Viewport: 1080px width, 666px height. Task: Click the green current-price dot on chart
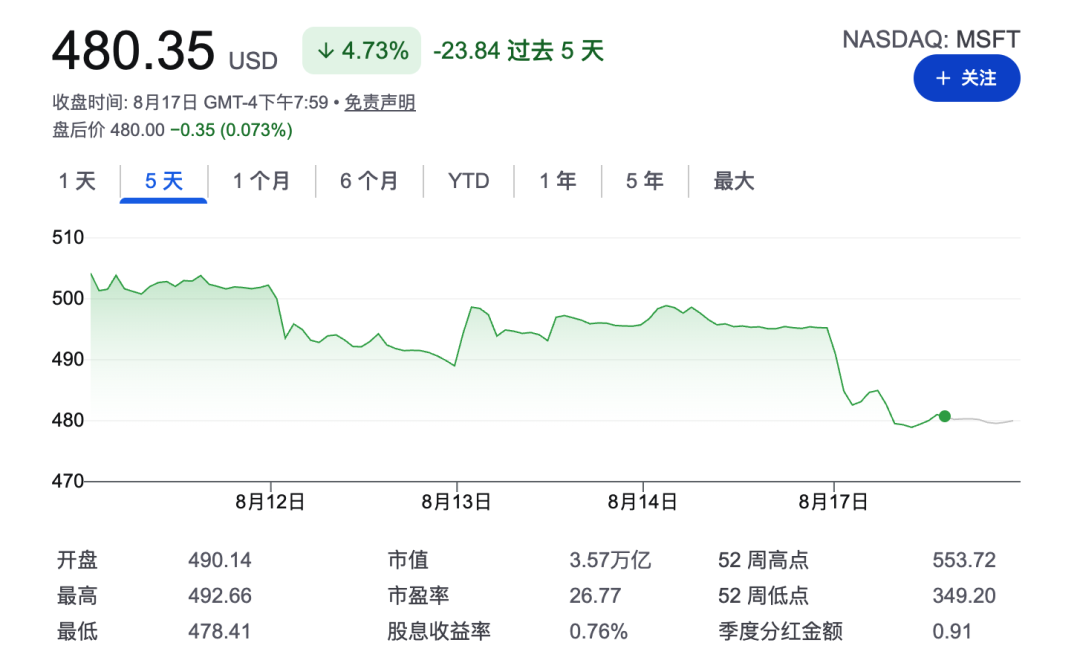point(944,416)
